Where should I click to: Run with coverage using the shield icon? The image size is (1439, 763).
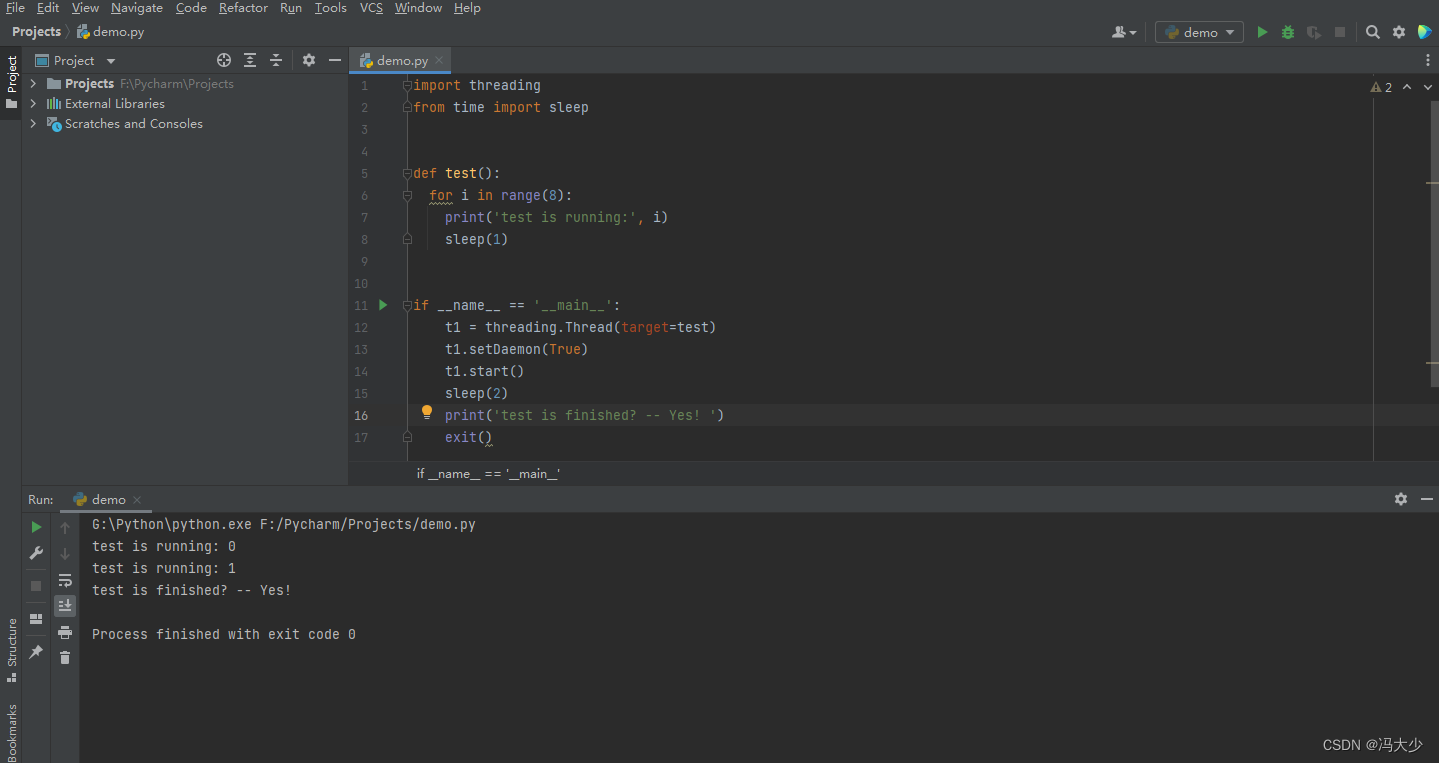[x=1314, y=32]
